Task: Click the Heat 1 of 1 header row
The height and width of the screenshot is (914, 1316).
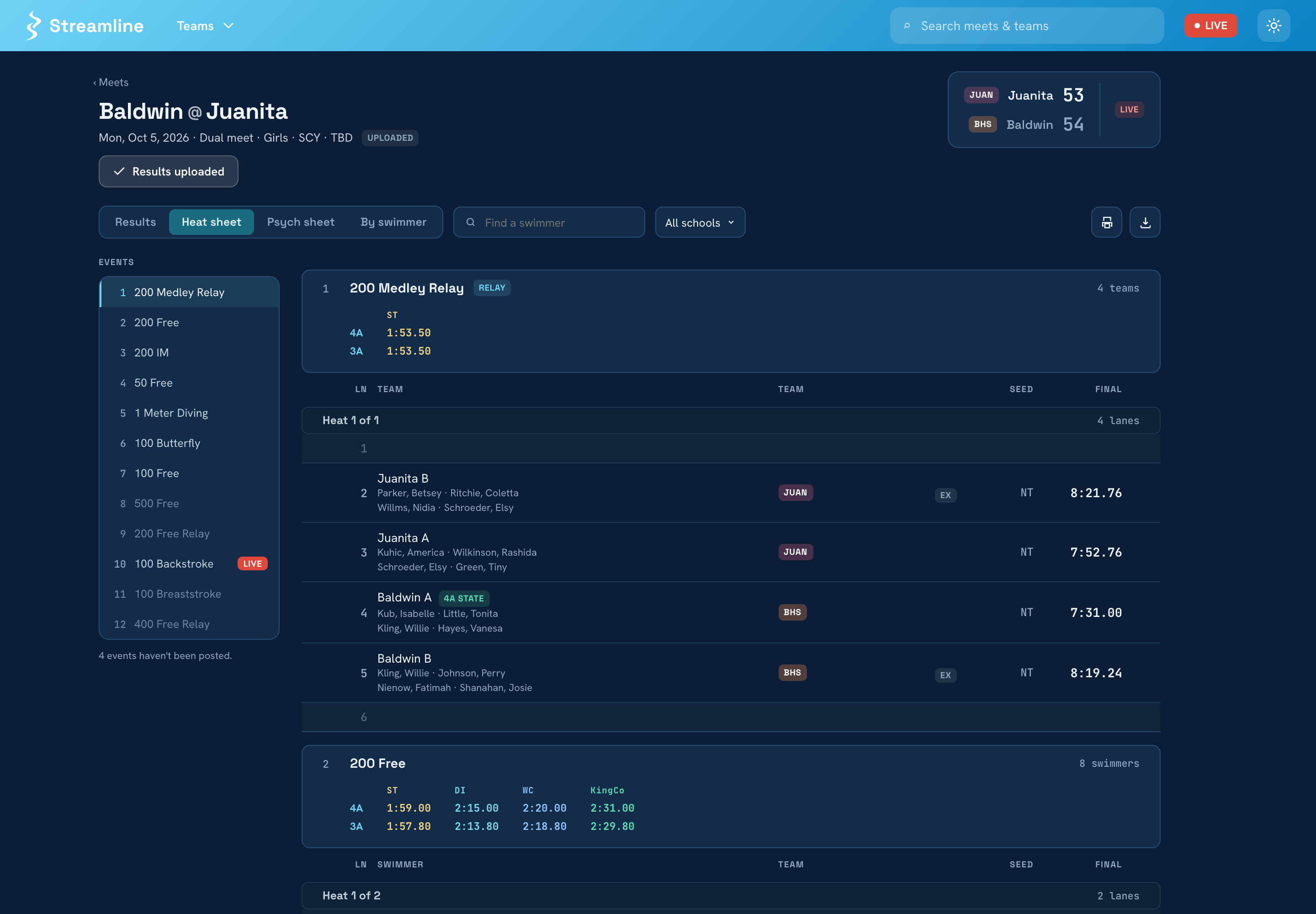Action: point(731,420)
